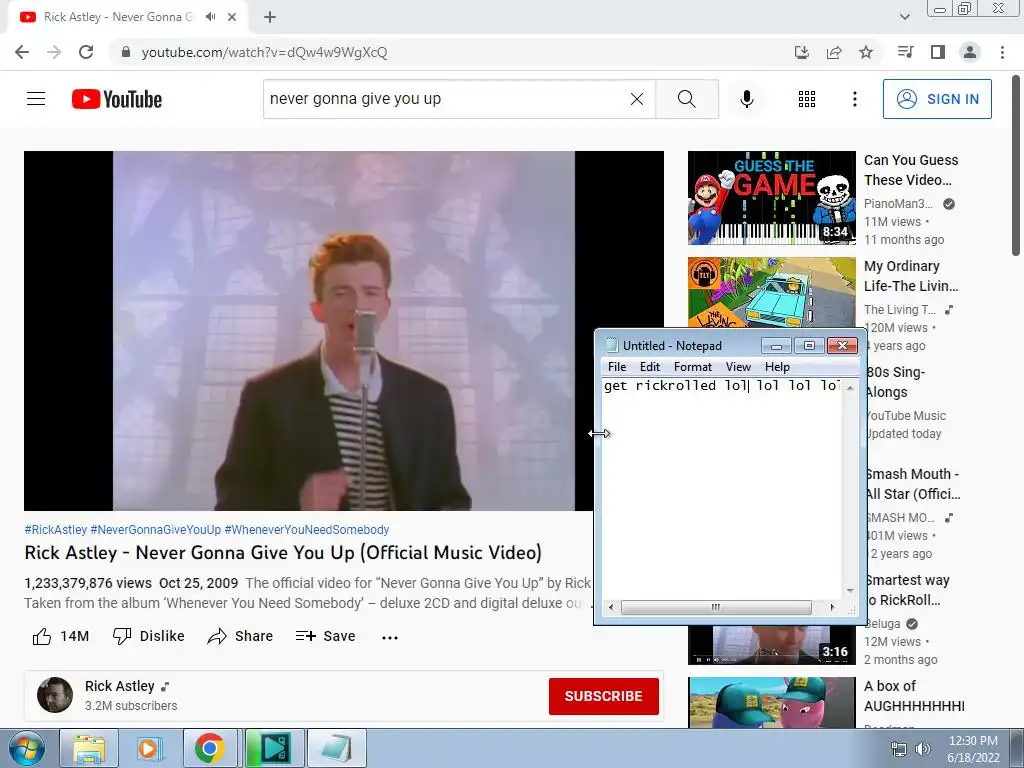The height and width of the screenshot is (768, 1024).
Task: Open 'Smash Mouth - All Star' video title
Action: 913,484
